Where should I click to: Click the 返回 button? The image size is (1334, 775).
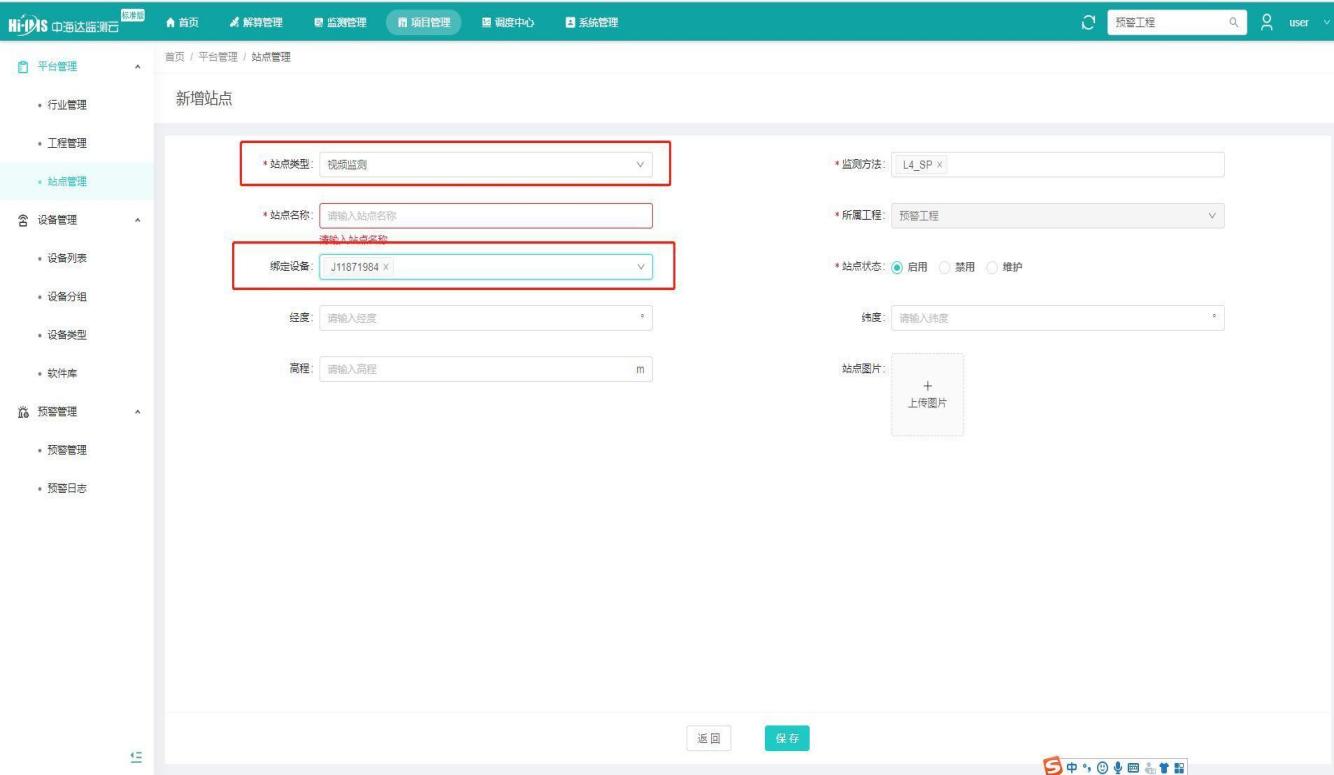coord(708,738)
